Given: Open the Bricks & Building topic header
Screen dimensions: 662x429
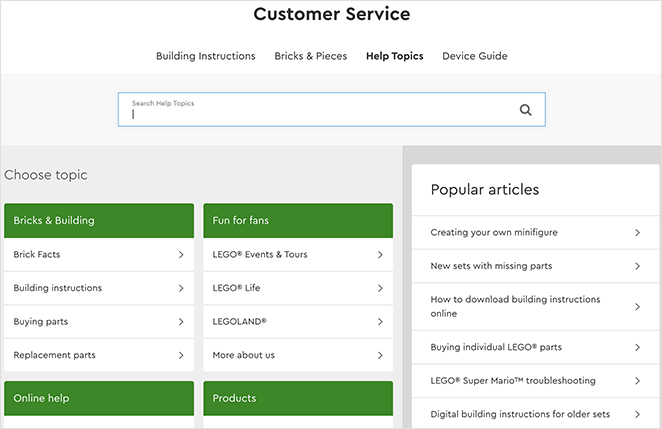Looking at the screenshot, I should [x=99, y=220].
